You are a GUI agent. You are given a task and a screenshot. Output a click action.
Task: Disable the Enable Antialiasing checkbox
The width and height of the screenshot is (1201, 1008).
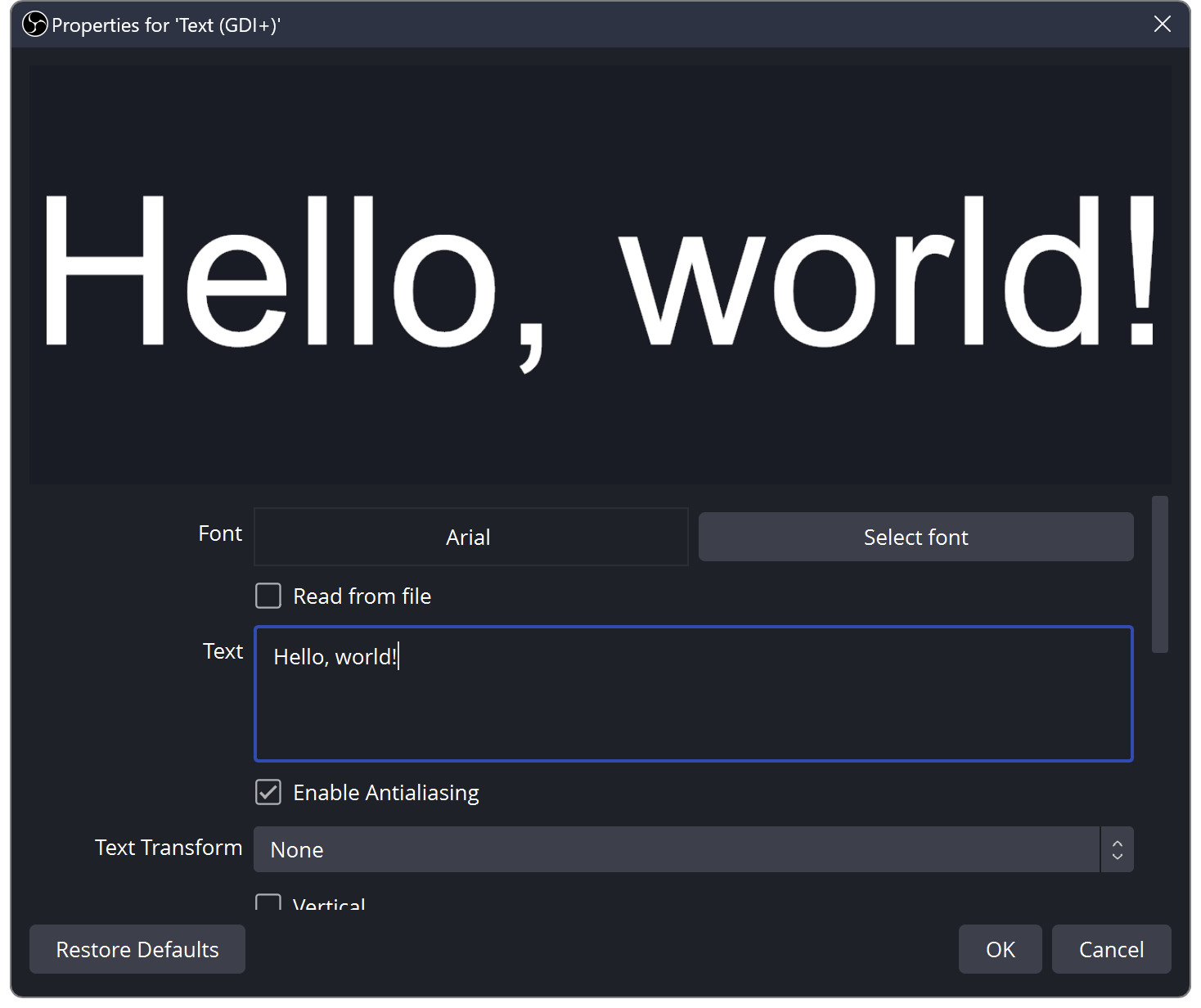click(x=268, y=792)
